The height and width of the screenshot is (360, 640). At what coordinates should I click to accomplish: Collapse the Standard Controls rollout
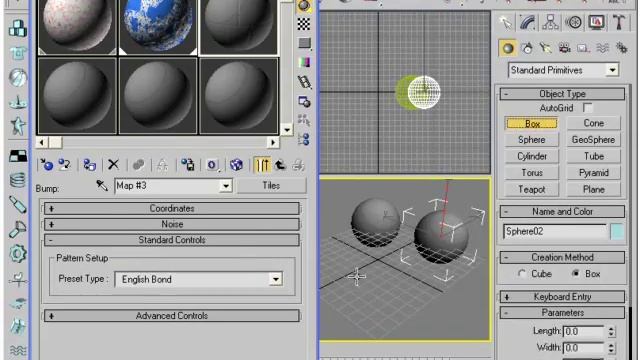(172, 240)
